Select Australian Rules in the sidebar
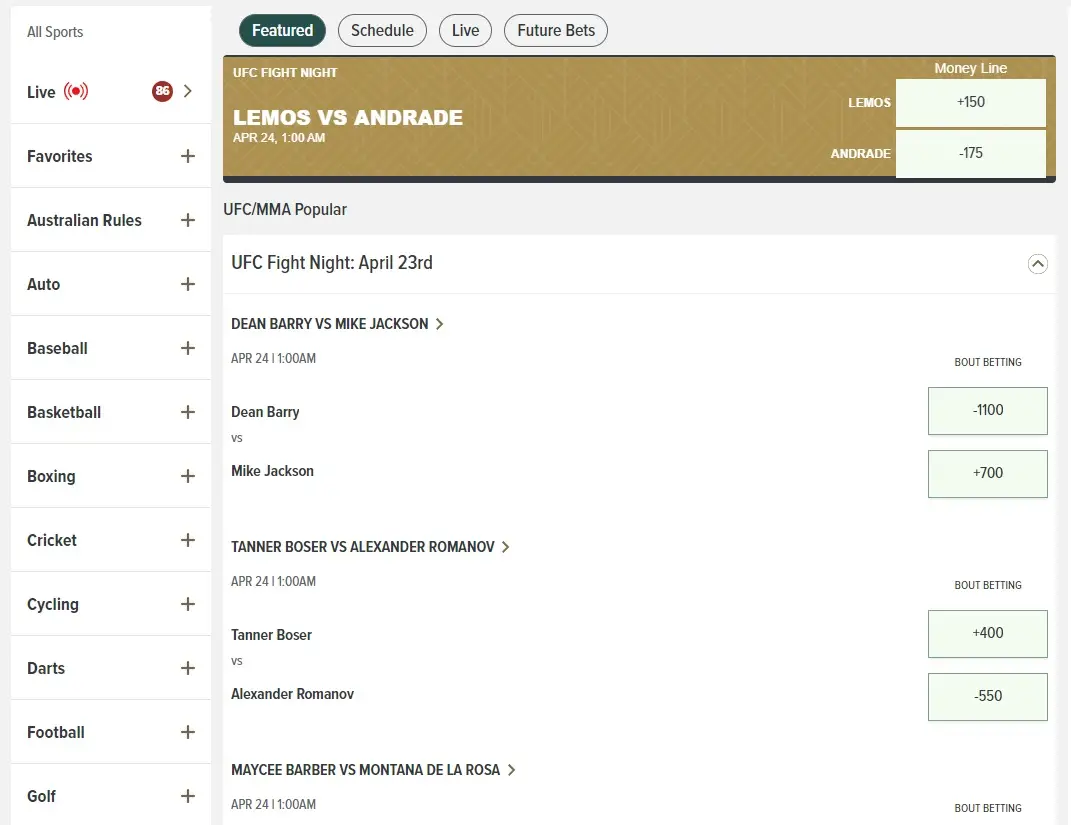Screen dimensions: 1071x825 84,220
